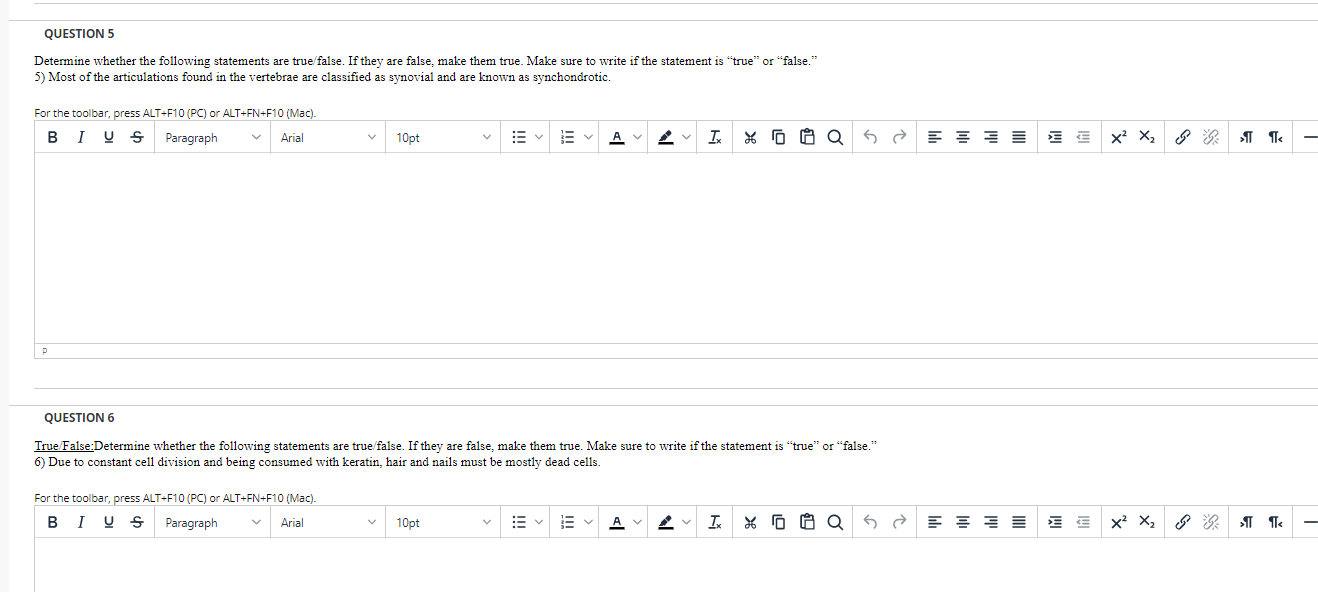Insert a numbered list in Question 6 editor
The width and height of the screenshot is (1318, 592).
(568, 522)
